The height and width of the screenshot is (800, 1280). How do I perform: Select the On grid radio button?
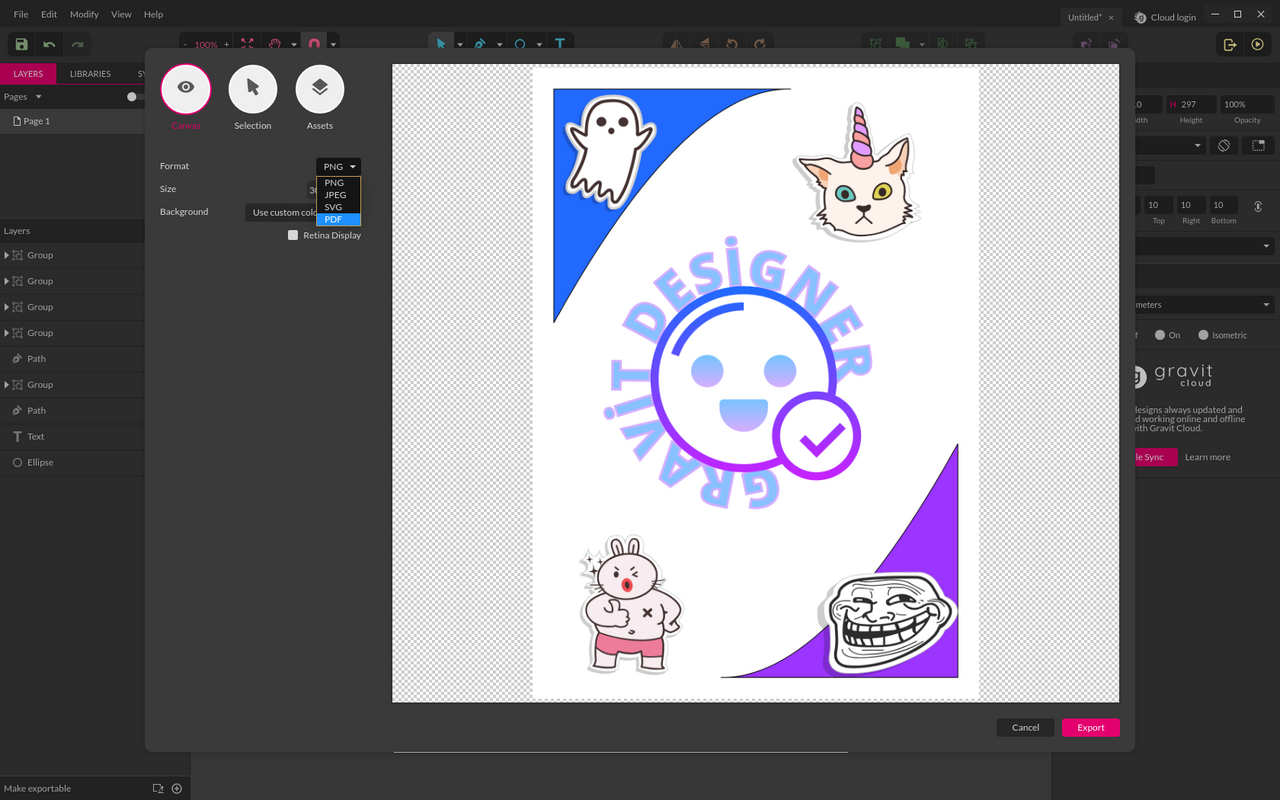tap(1160, 335)
